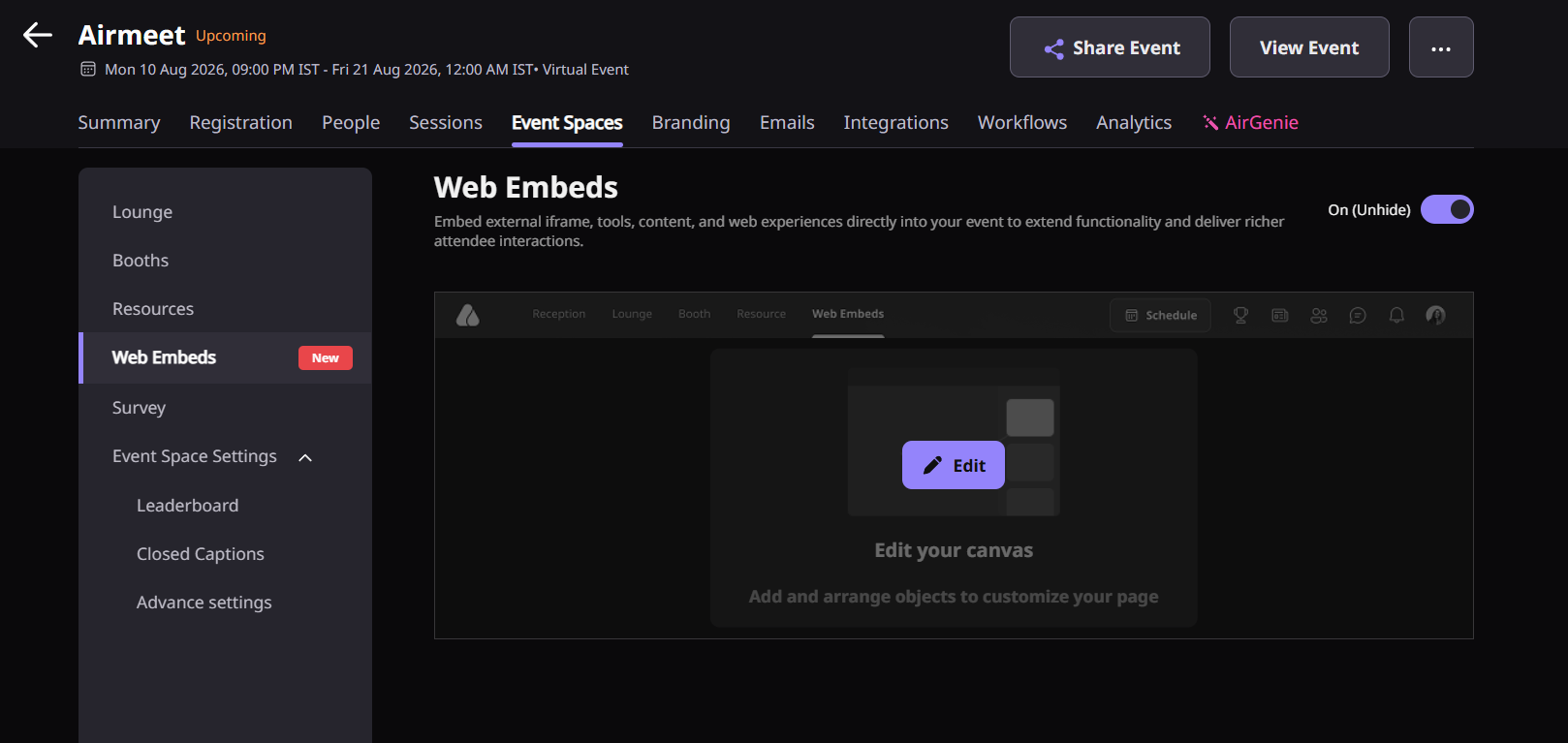Go back using the left arrow icon
The width and height of the screenshot is (1568, 743).
38,35
